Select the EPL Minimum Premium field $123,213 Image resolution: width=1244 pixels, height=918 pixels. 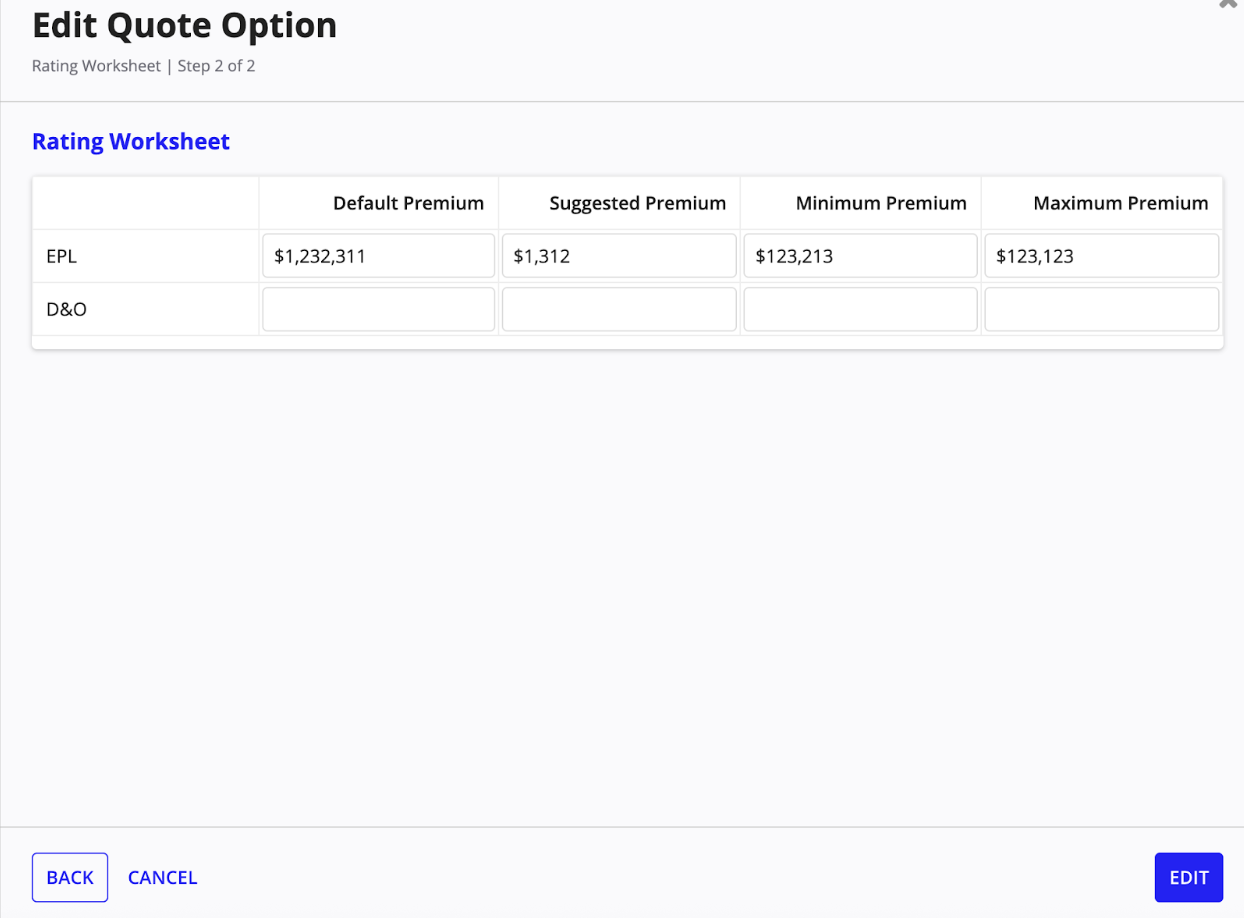pyautogui.click(x=860, y=256)
